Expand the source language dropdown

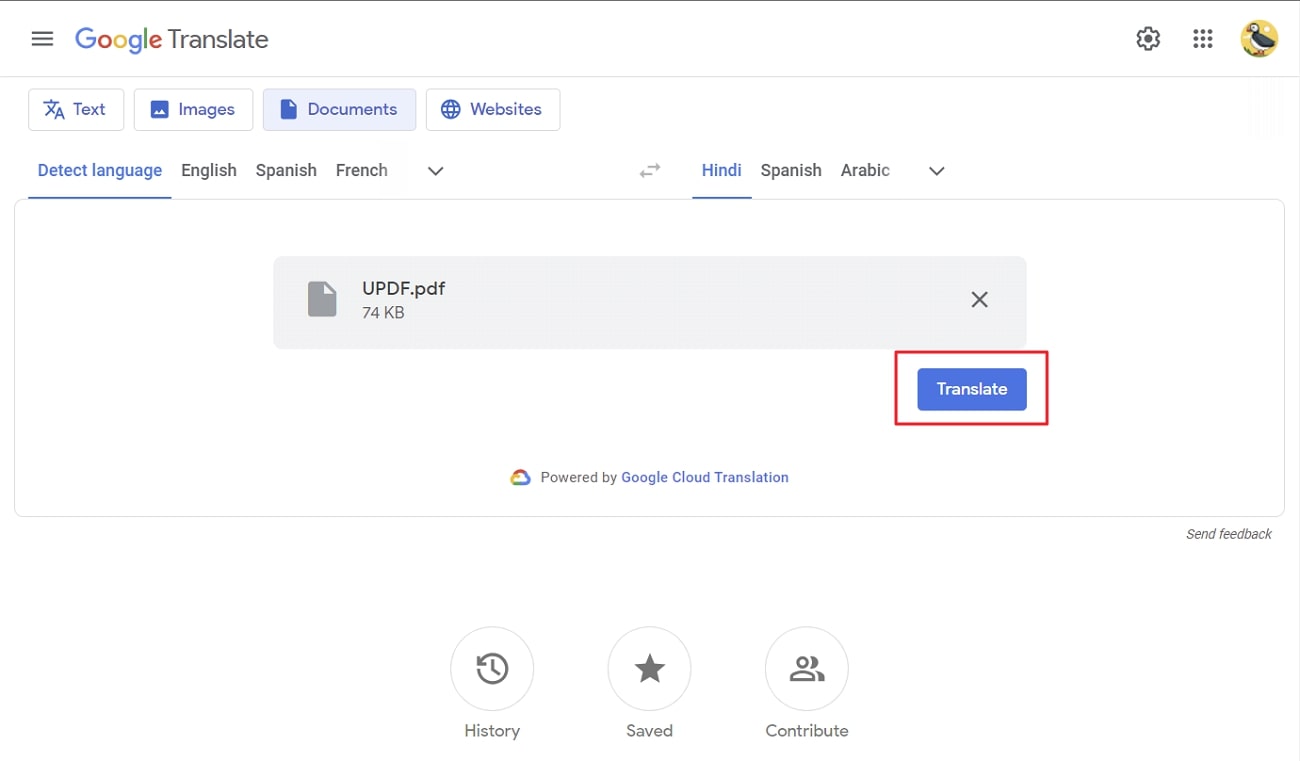click(435, 171)
